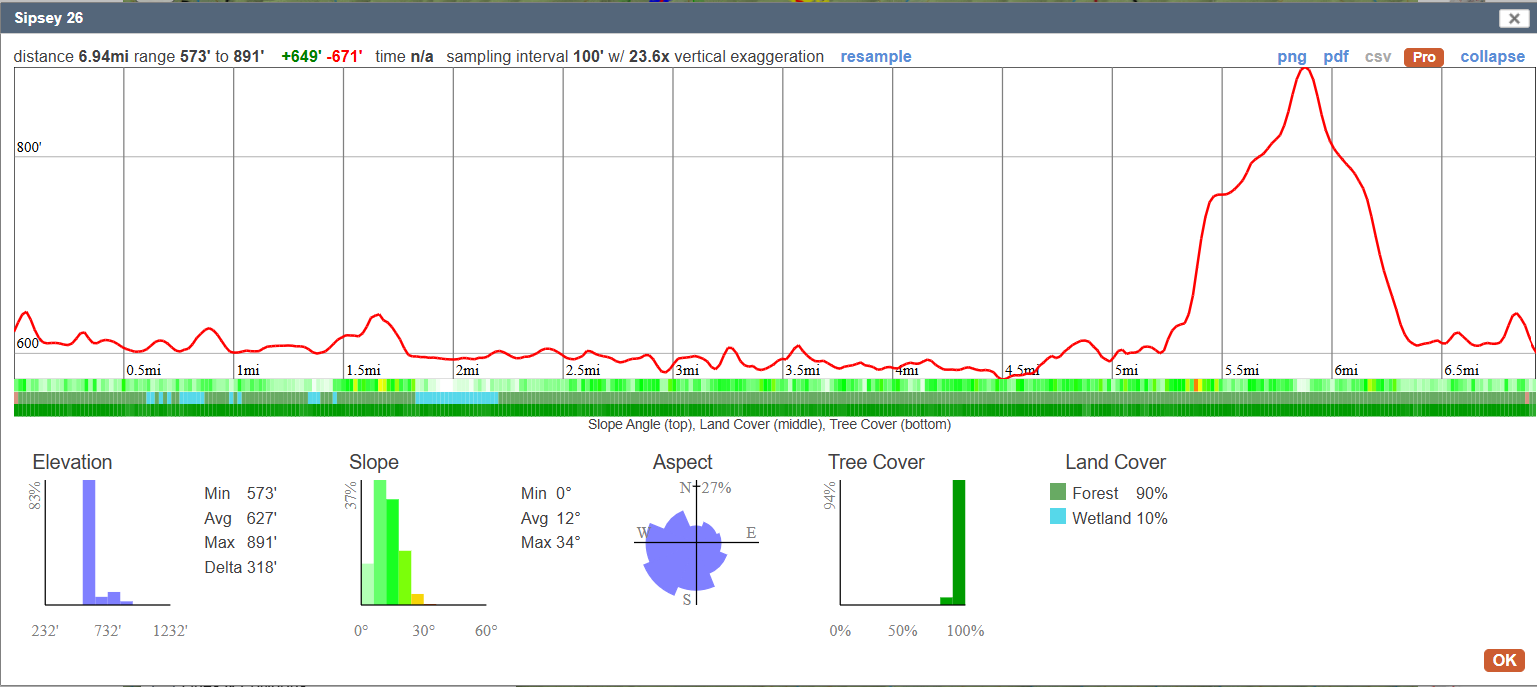Click the "Tree Cover" section heading
This screenshot has width=1537, height=687.
click(876, 462)
